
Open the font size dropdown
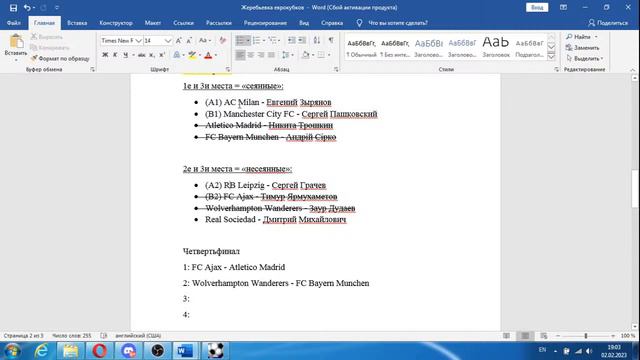(x=168, y=40)
